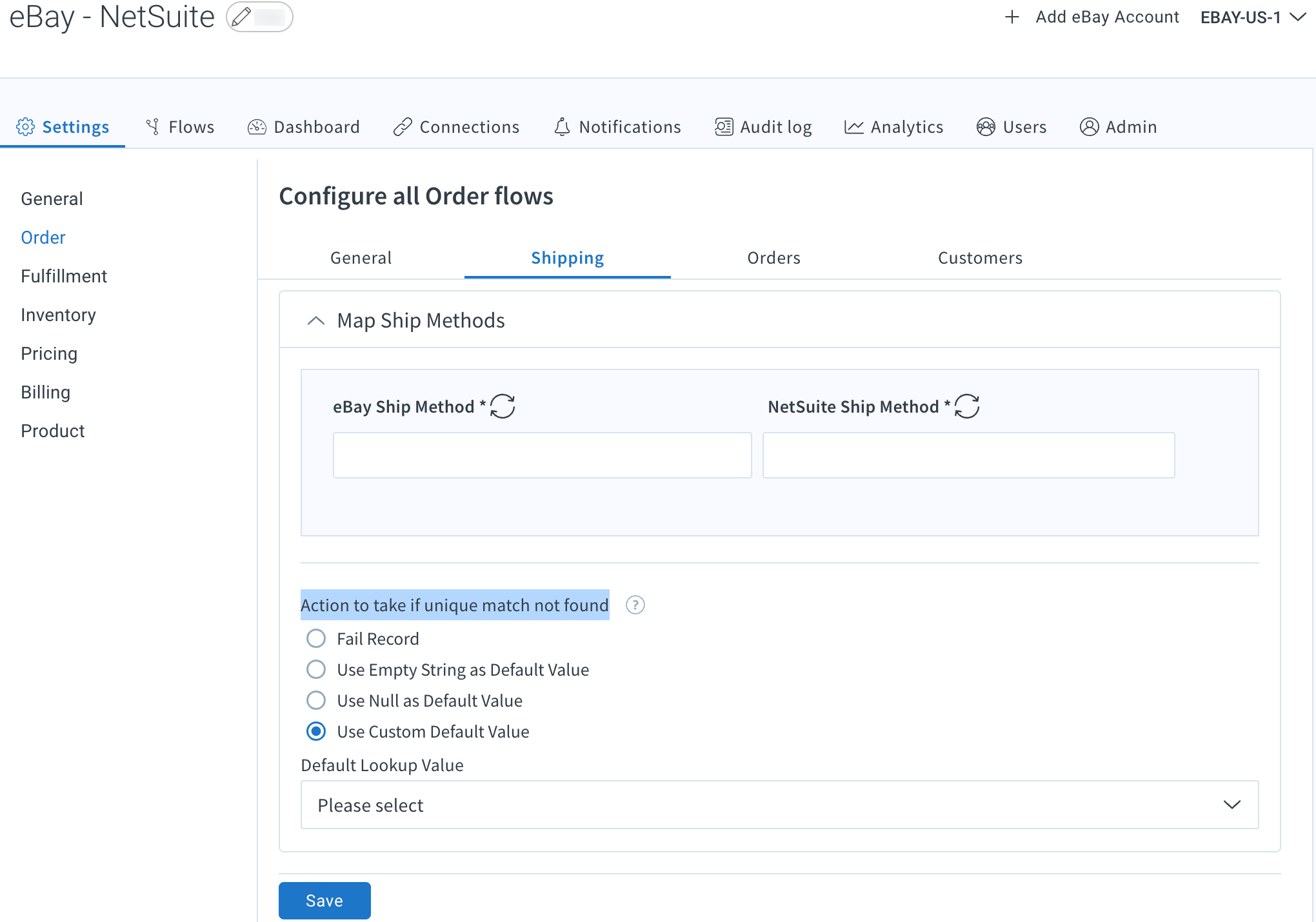
Task: Refresh the NetSuite Ship Method list
Action: click(x=967, y=406)
